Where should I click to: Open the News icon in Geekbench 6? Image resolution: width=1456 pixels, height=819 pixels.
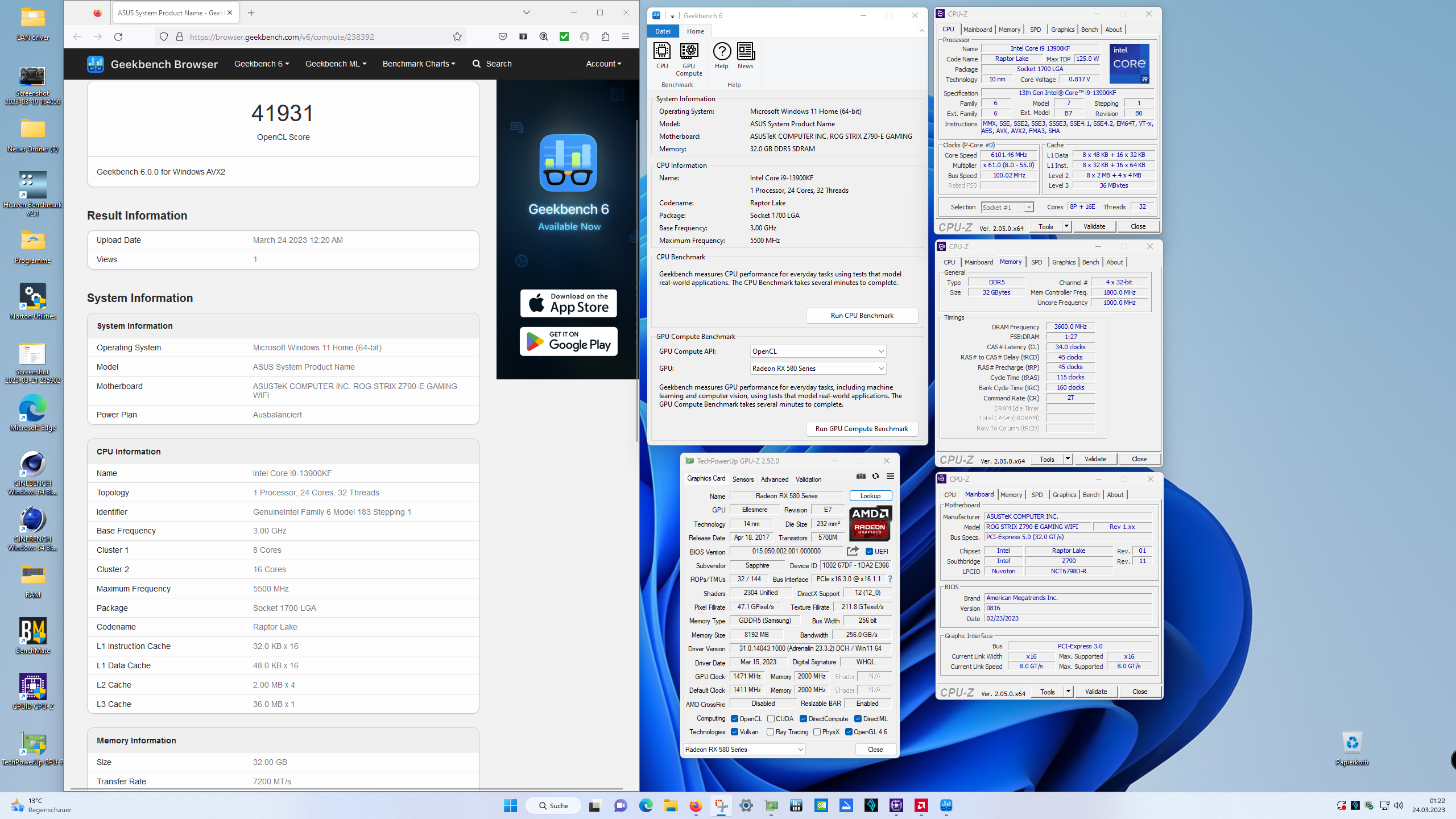pos(746,56)
